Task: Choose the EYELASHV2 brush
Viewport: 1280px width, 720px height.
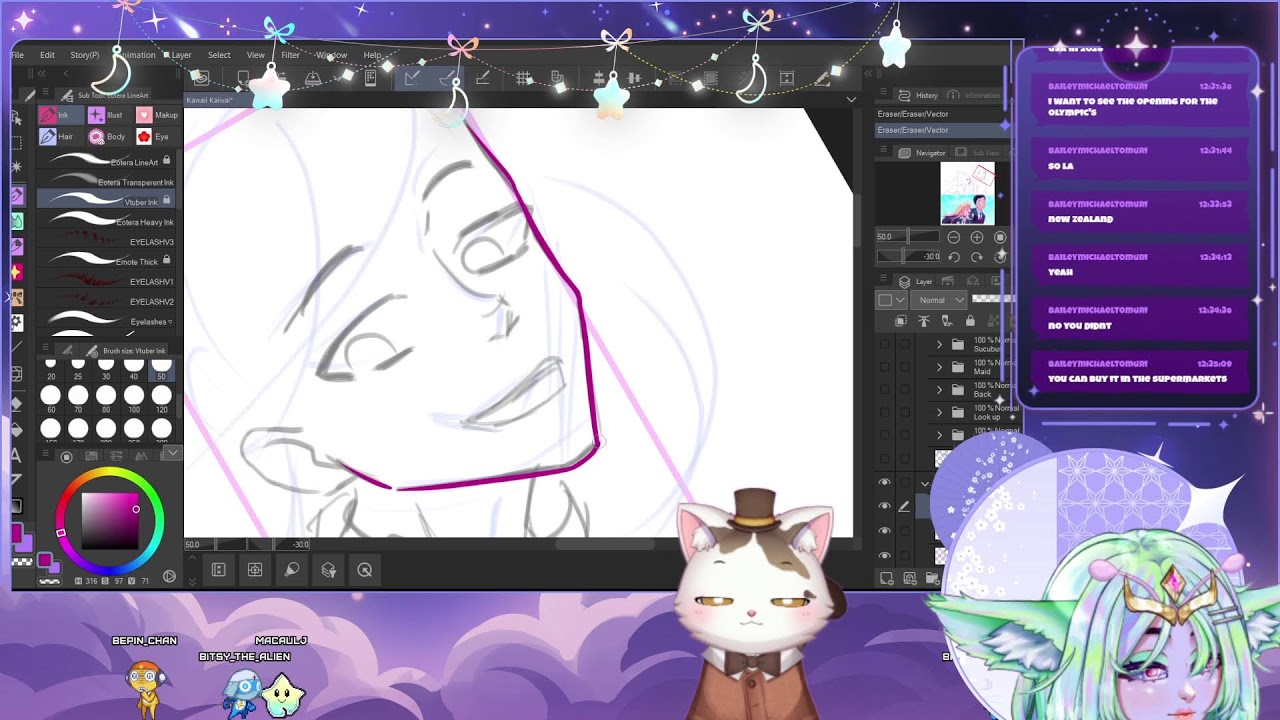Action: click(108, 301)
